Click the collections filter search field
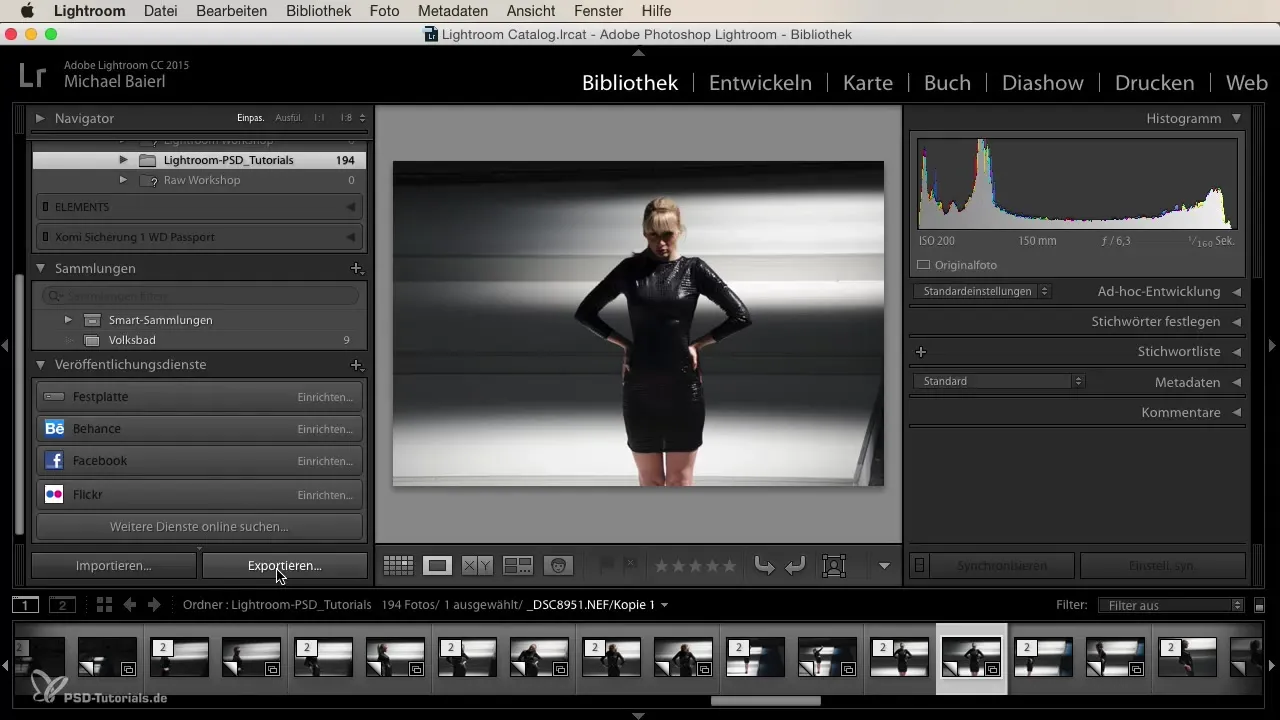The height and width of the screenshot is (720, 1280). coord(200,296)
